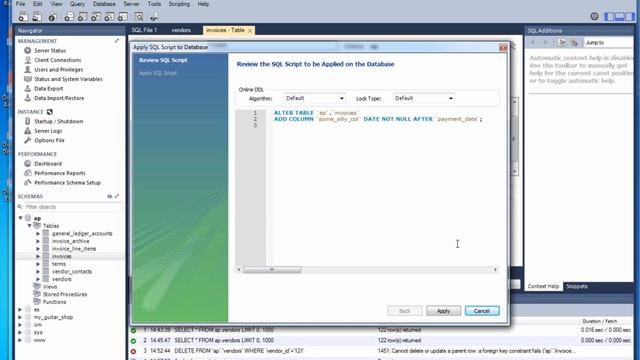Click the Jump to field in SQL Additions
The height and width of the screenshot is (360, 640).
(608, 42)
